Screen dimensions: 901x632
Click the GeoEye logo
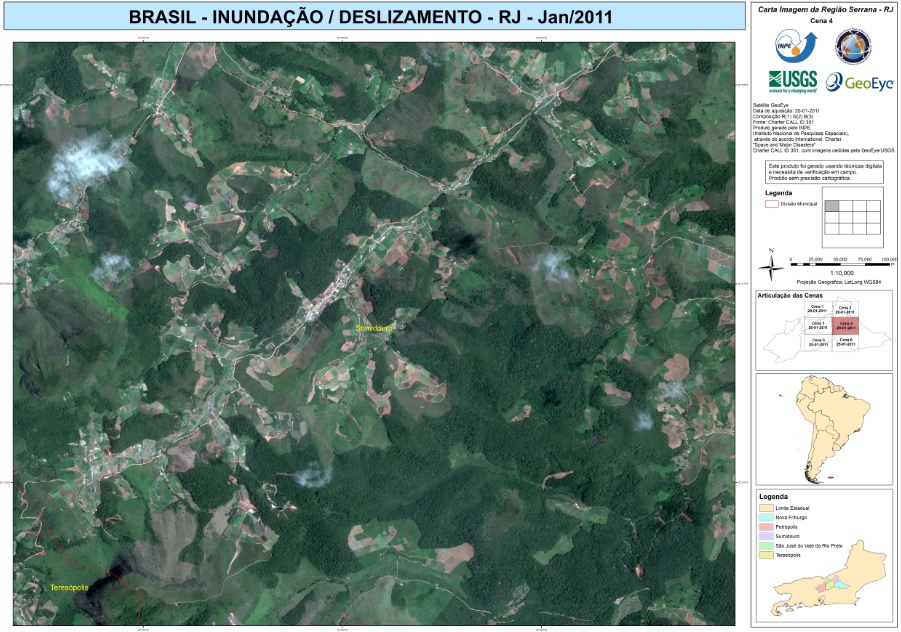click(860, 82)
